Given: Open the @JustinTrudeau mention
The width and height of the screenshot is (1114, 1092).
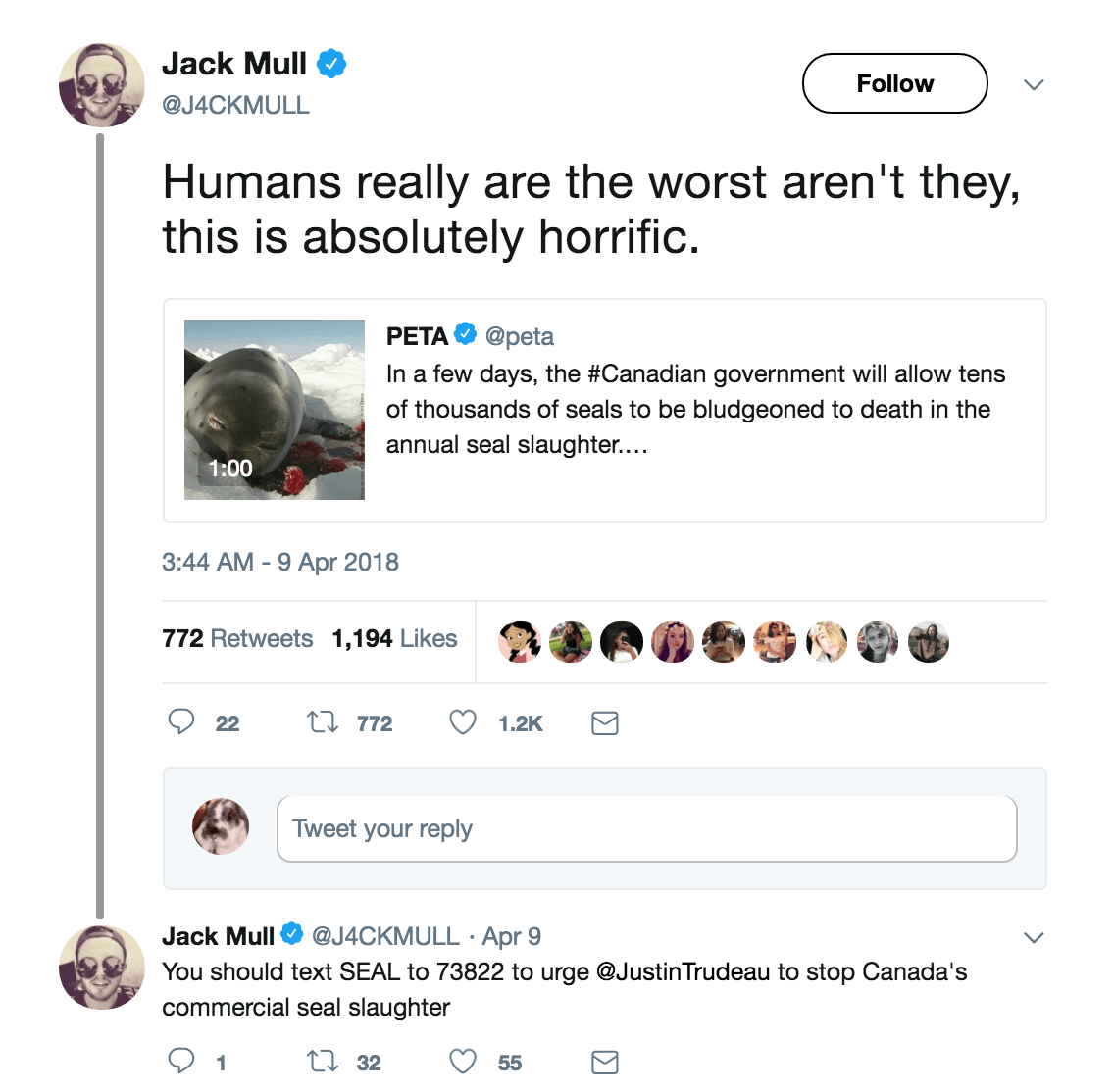Looking at the screenshot, I should pyautogui.click(x=683, y=971).
